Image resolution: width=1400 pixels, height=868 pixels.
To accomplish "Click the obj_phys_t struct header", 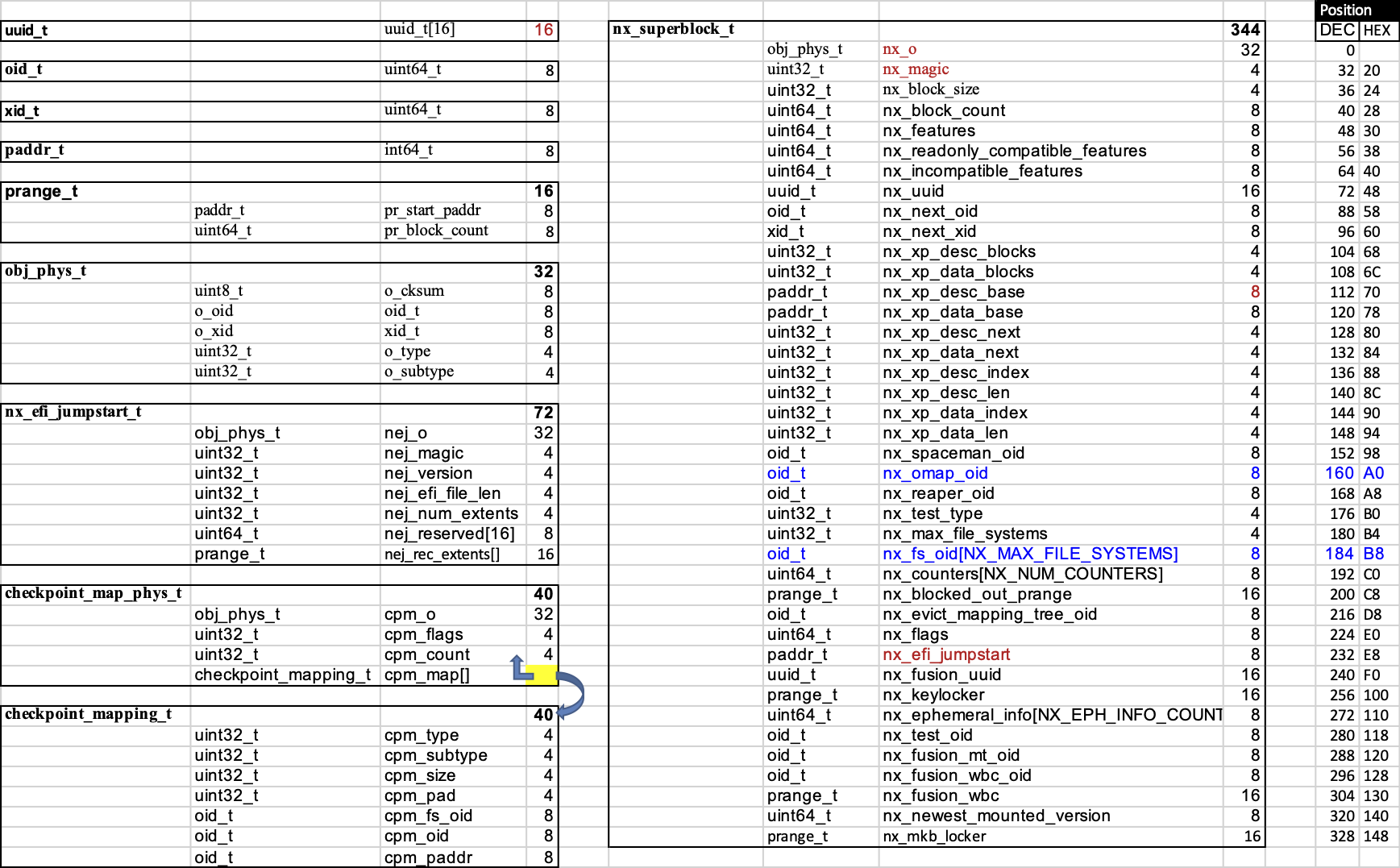I will pyautogui.click(x=95, y=272).
